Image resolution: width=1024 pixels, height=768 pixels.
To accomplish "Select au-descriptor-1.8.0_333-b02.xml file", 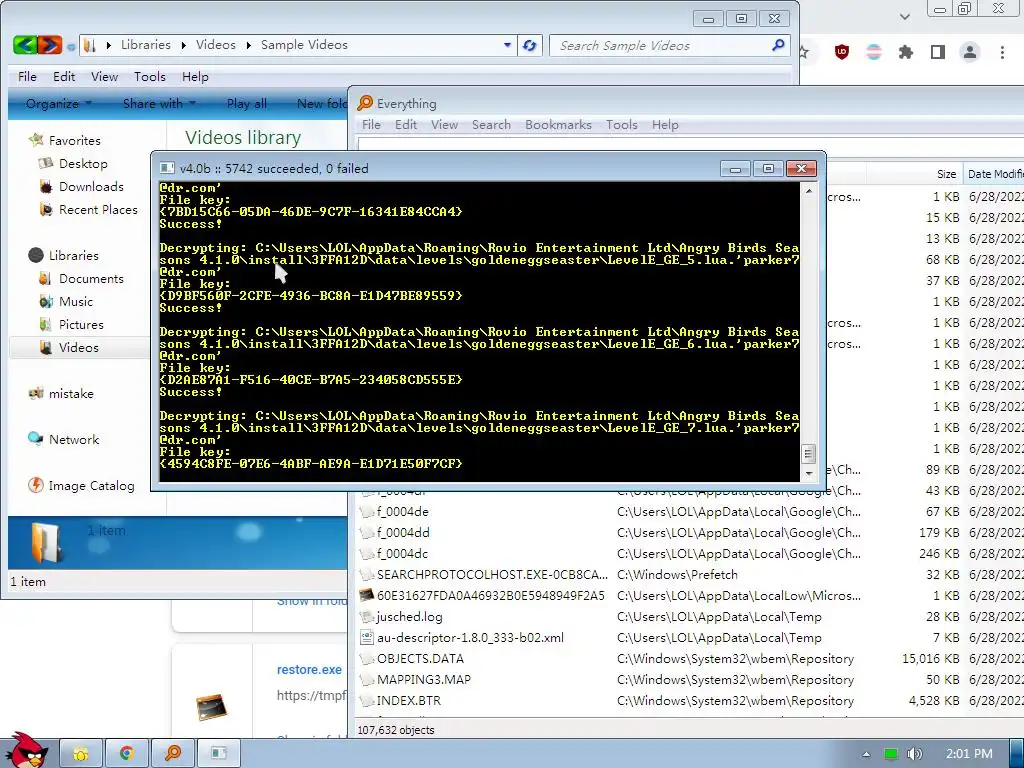I will pyautogui.click(x=470, y=637).
